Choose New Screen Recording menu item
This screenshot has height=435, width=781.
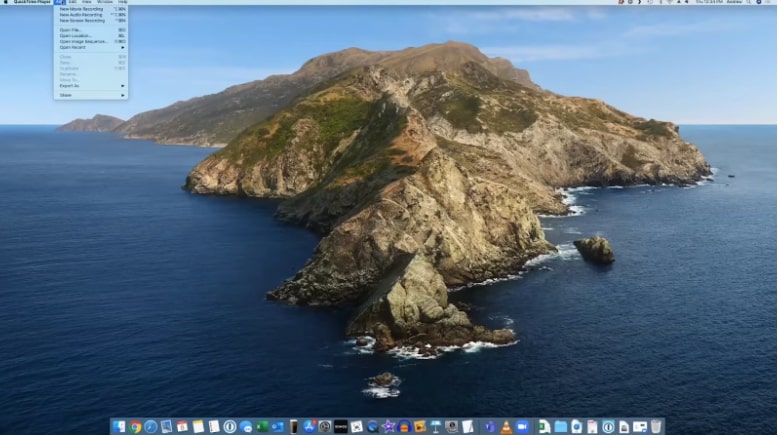pyautogui.click(x=91, y=21)
